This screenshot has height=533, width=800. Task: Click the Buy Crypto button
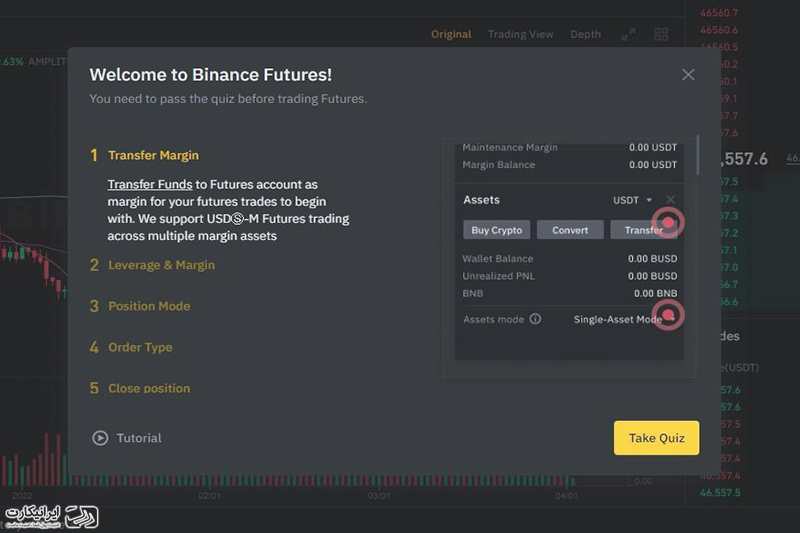tap(496, 230)
